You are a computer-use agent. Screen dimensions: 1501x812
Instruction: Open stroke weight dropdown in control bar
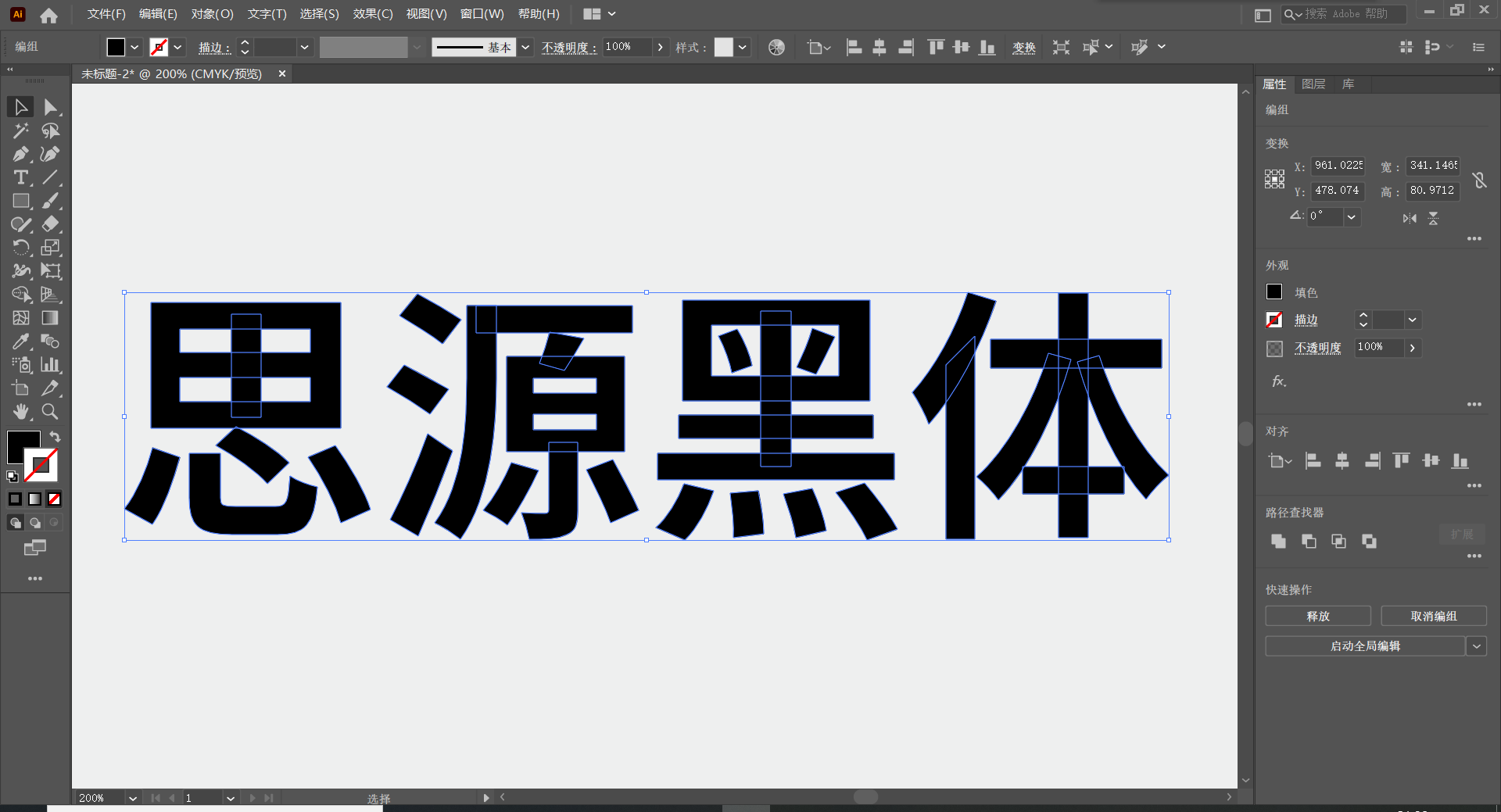click(x=305, y=47)
